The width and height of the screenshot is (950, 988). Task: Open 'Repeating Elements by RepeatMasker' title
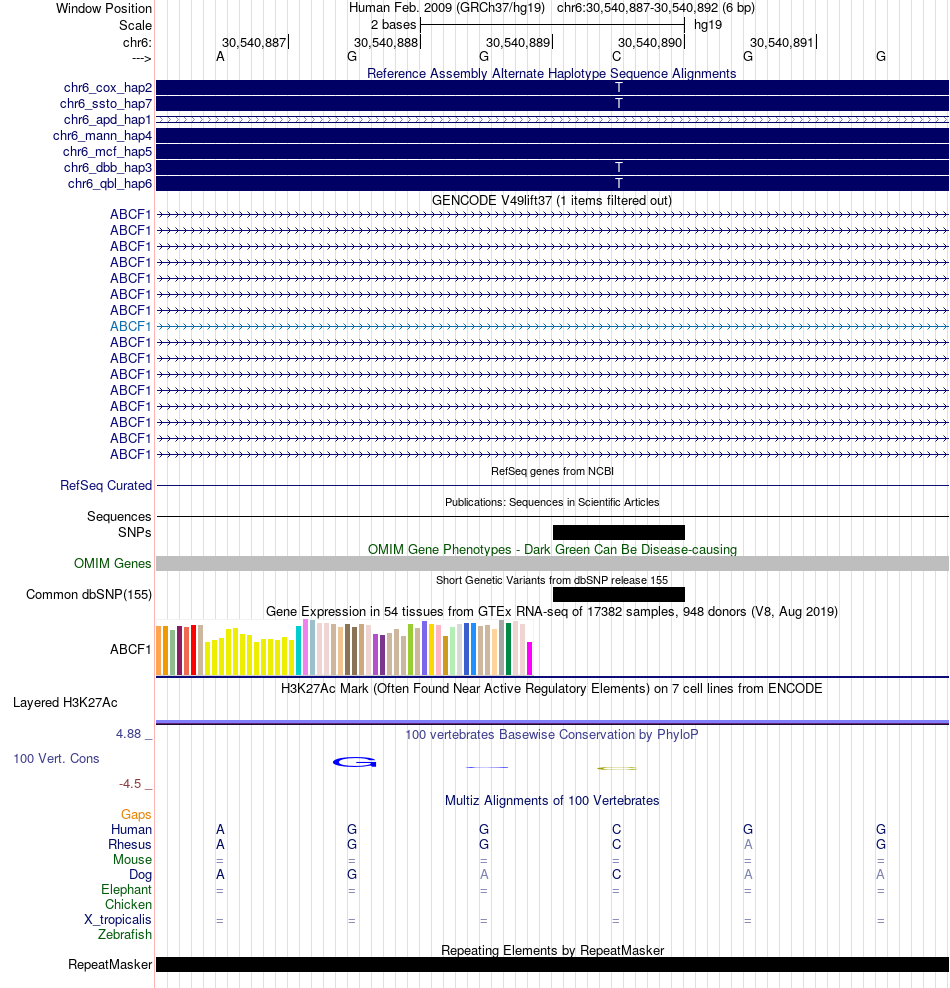[552, 950]
